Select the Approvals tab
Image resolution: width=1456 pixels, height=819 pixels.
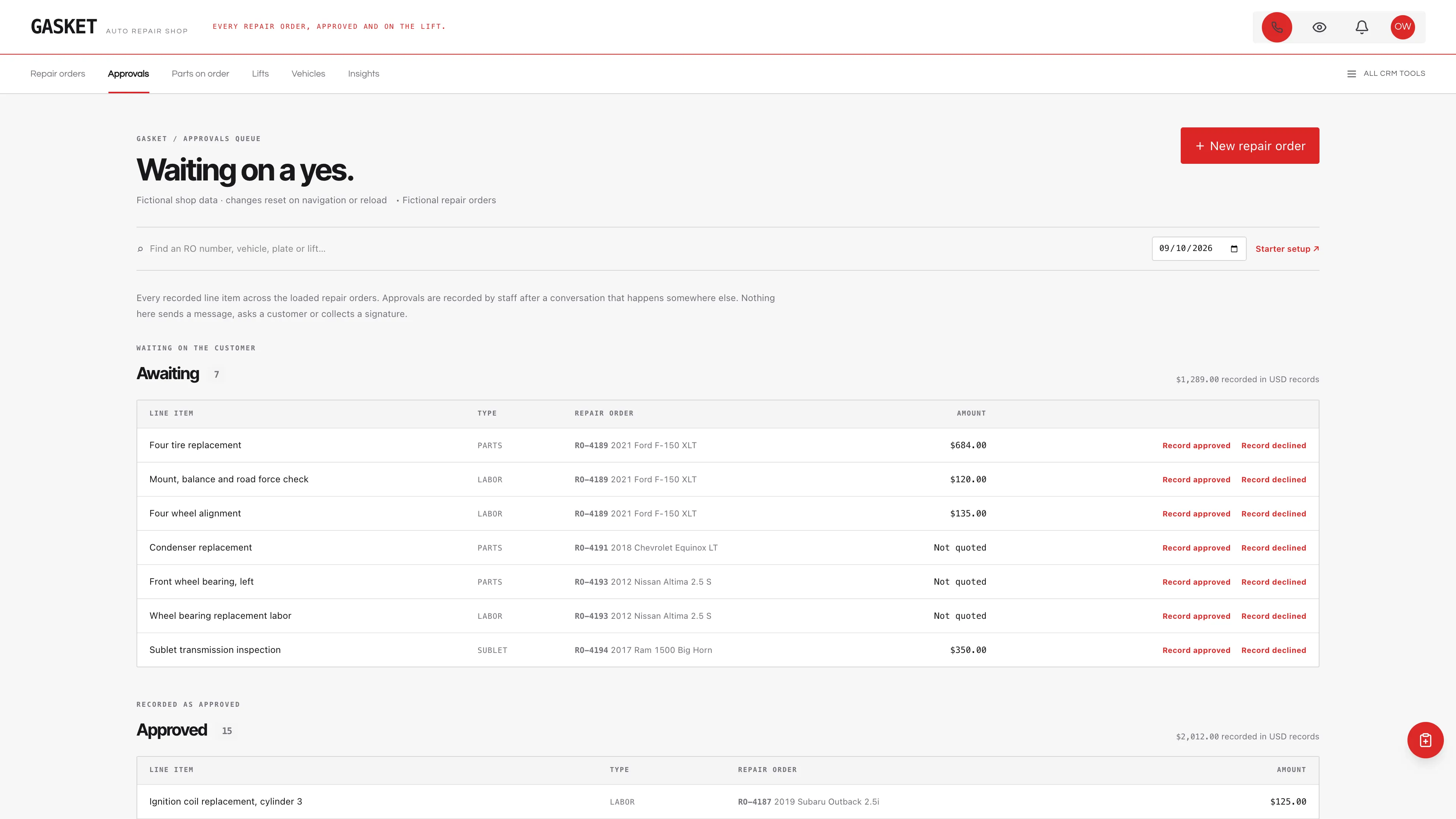(x=128, y=74)
